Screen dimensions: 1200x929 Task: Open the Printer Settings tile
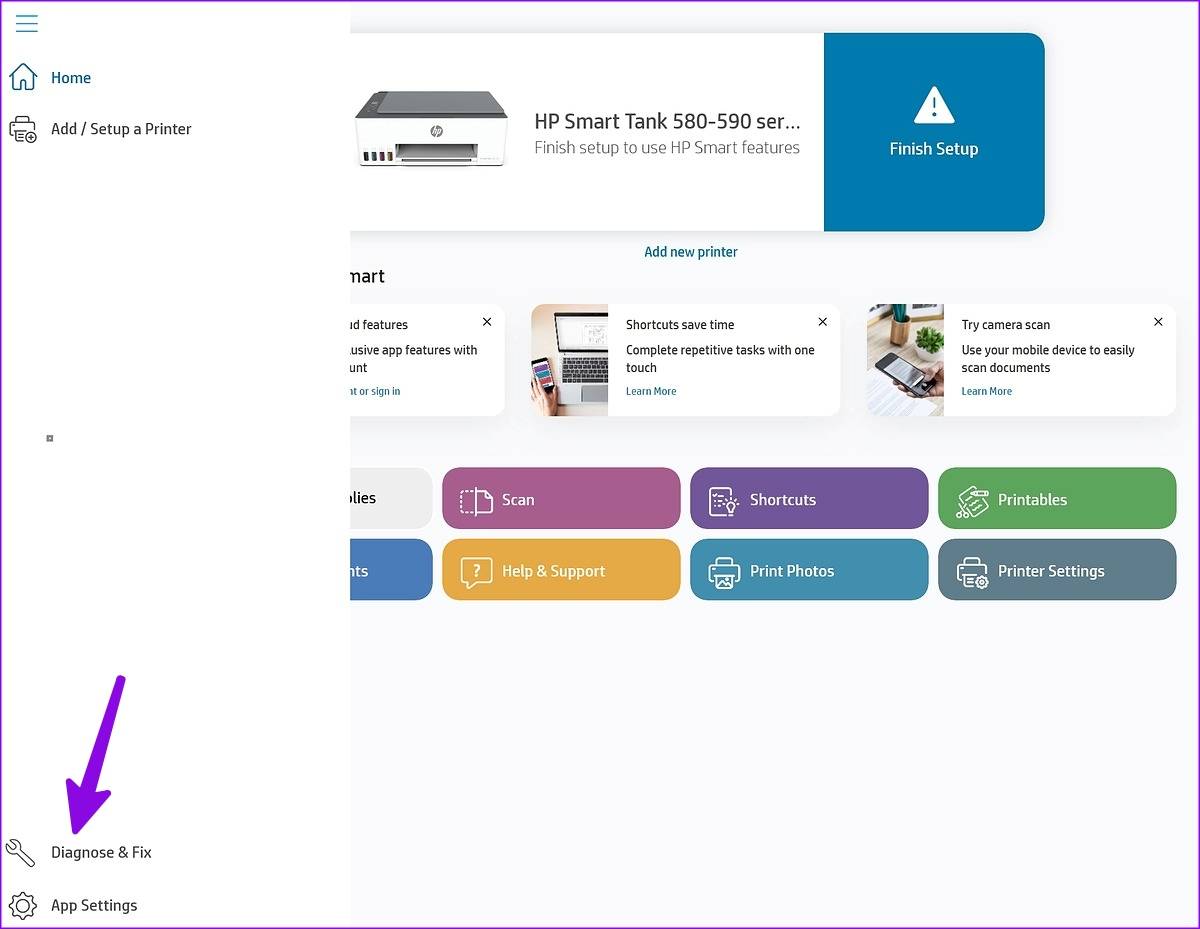[1056, 571]
